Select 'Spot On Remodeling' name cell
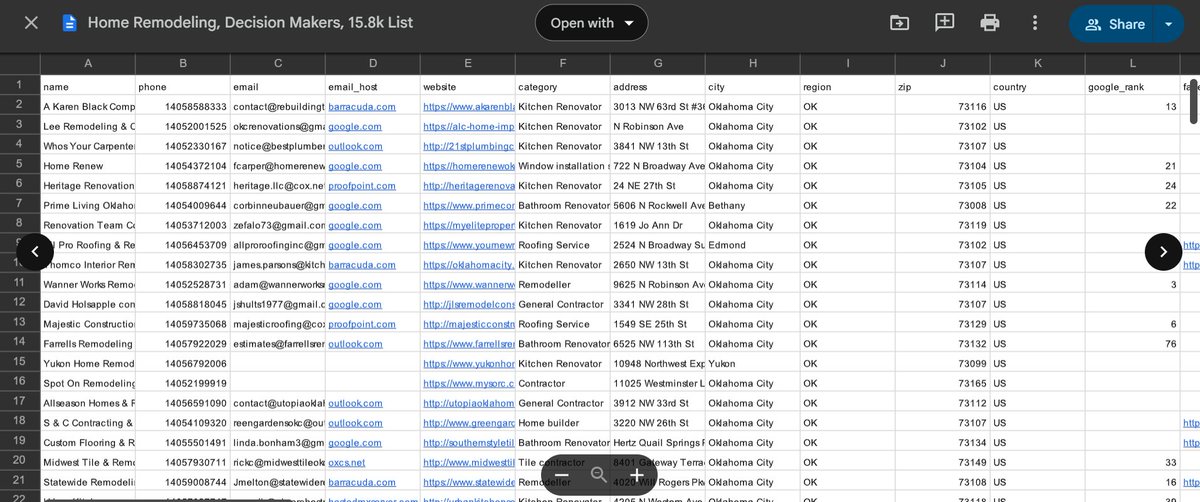Viewport: 1200px width, 502px height. click(88, 383)
